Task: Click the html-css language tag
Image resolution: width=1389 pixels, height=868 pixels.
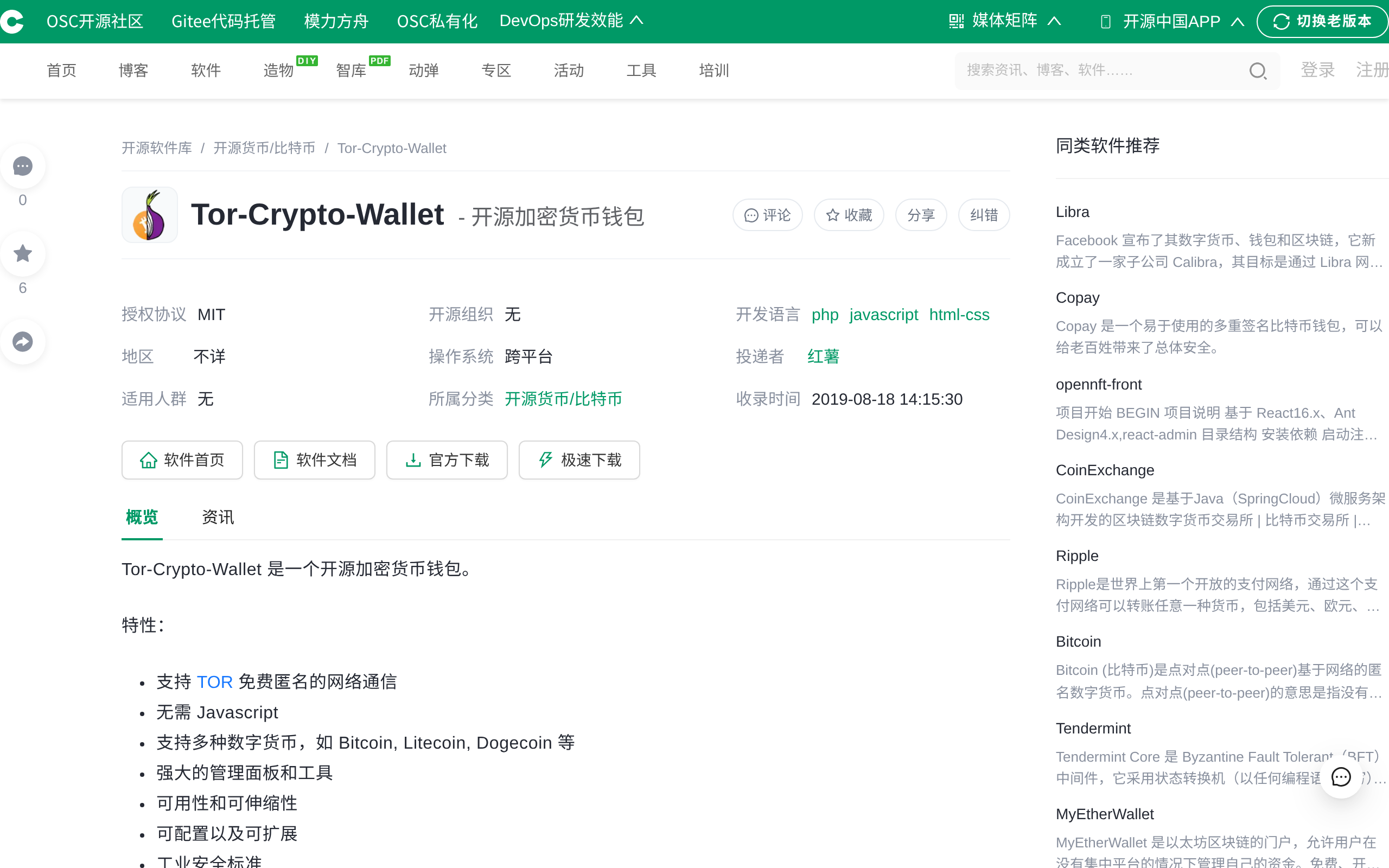Action: point(959,315)
